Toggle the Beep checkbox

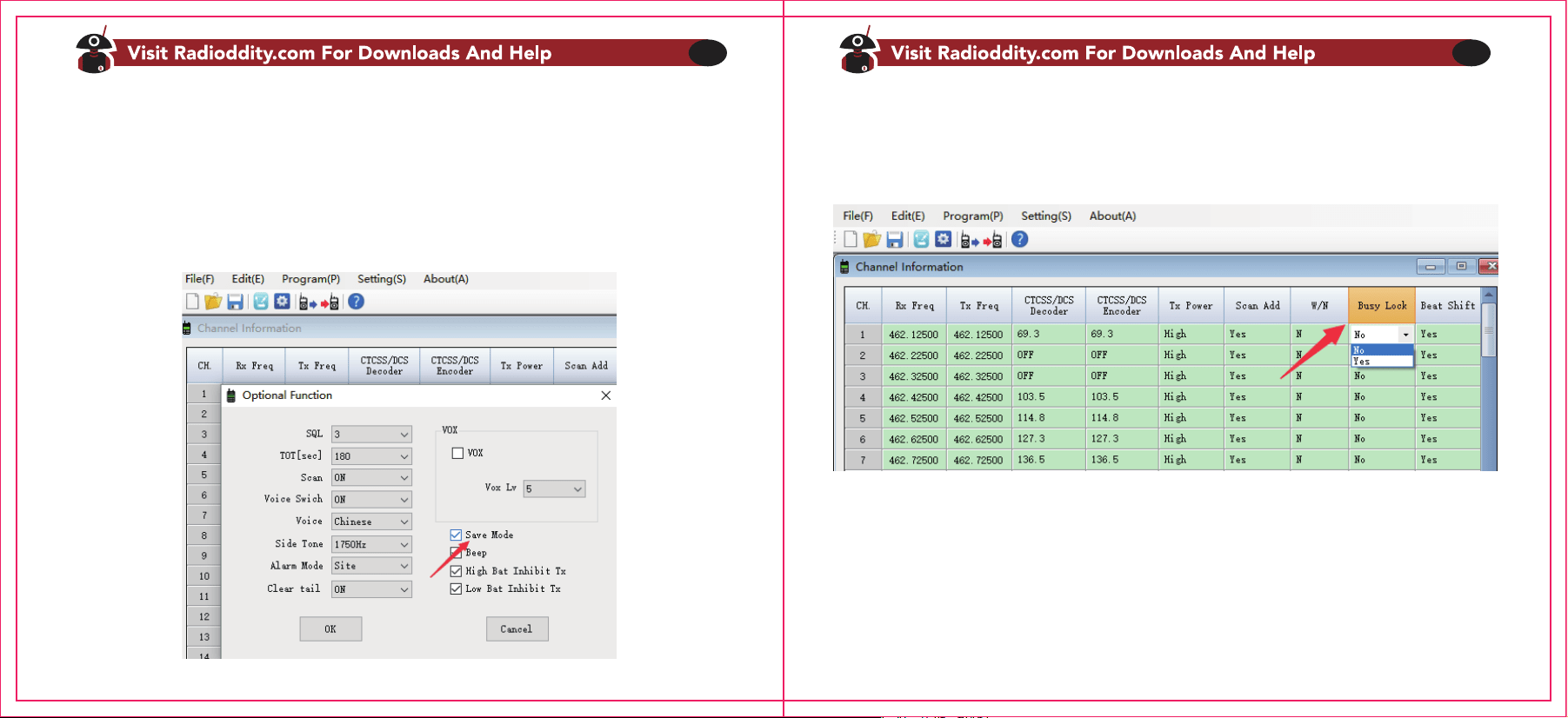(456, 553)
